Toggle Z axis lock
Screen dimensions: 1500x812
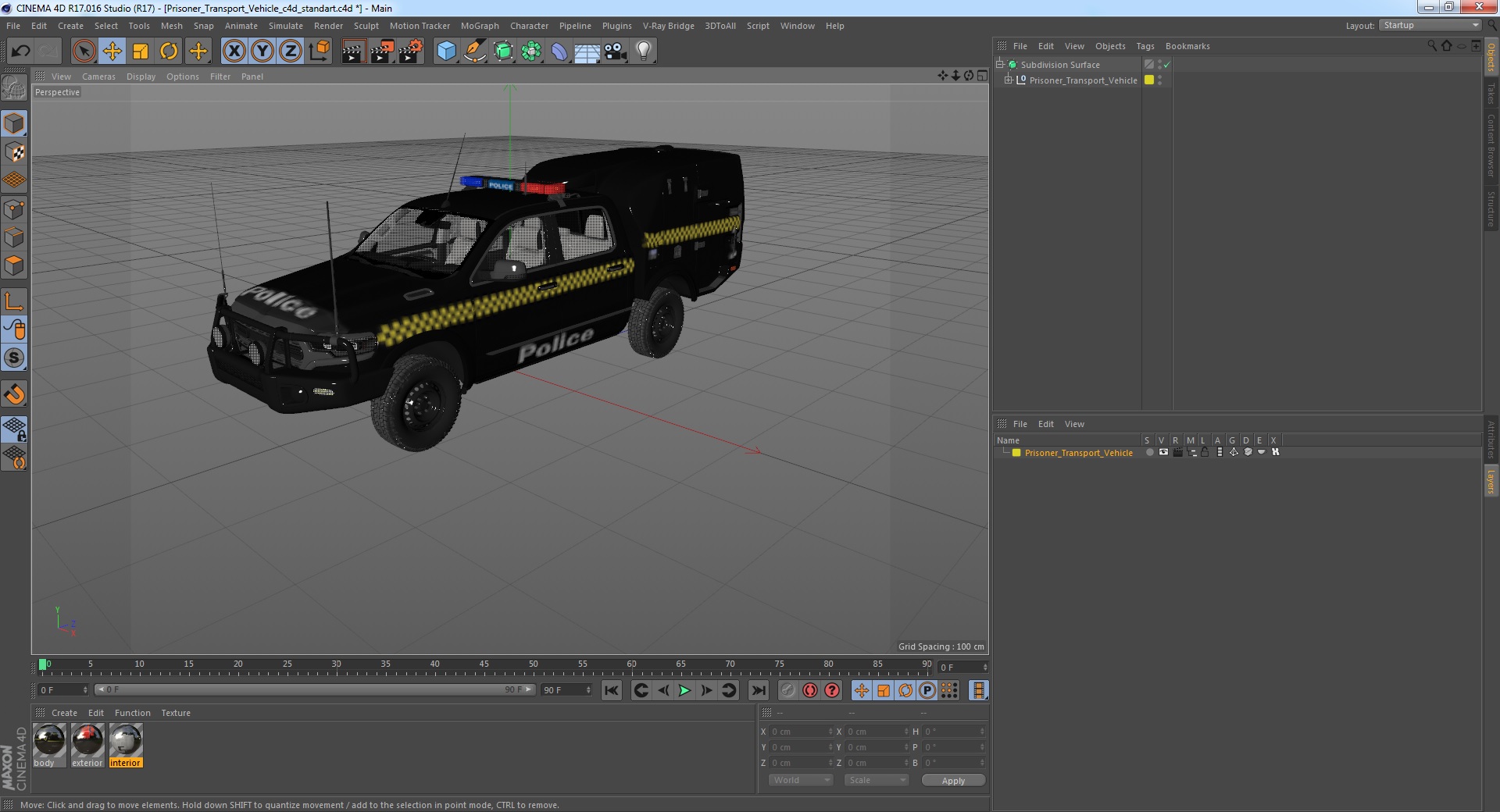291,52
